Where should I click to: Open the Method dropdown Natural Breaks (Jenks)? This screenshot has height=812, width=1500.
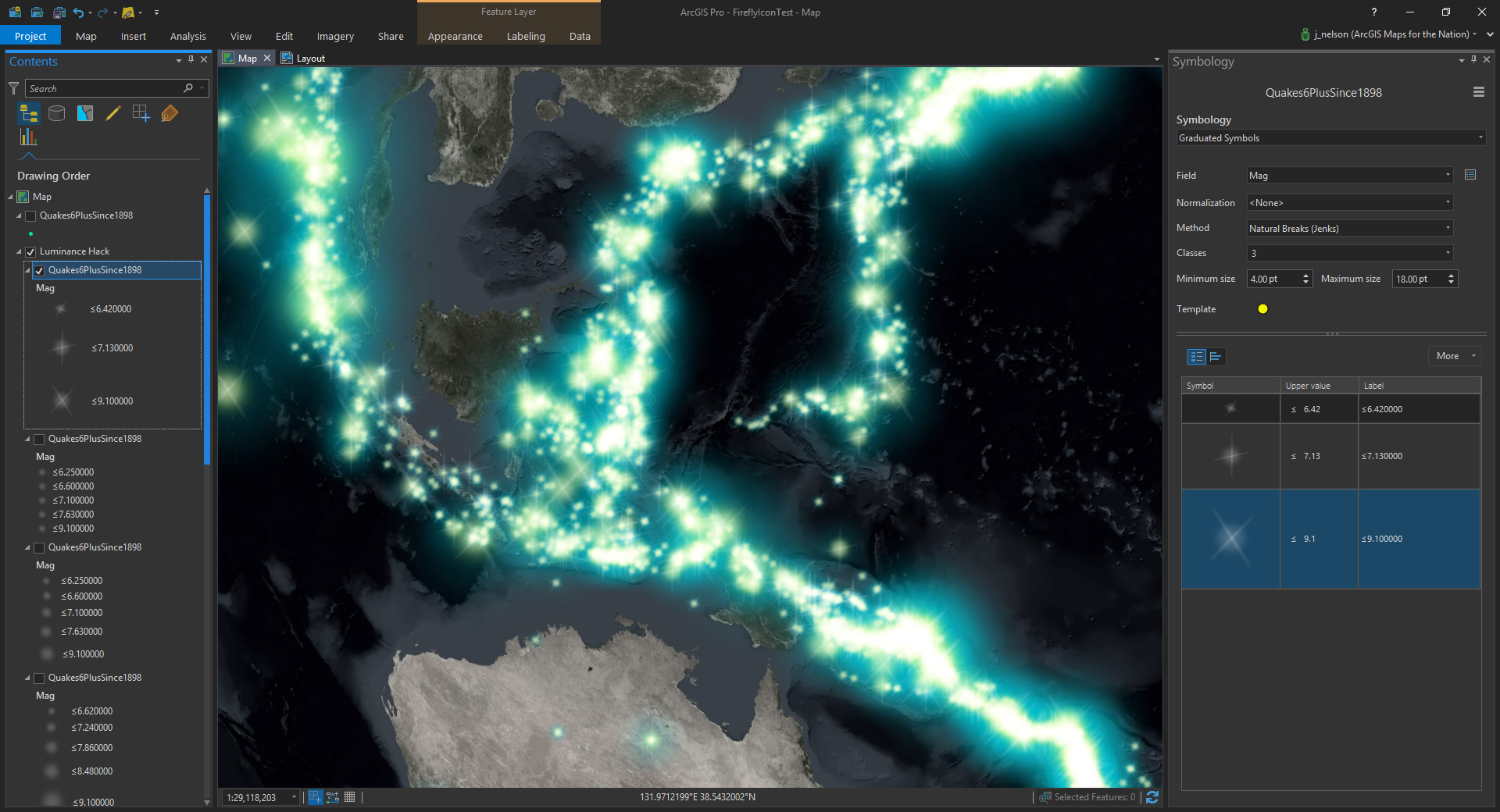point(1350,229)
